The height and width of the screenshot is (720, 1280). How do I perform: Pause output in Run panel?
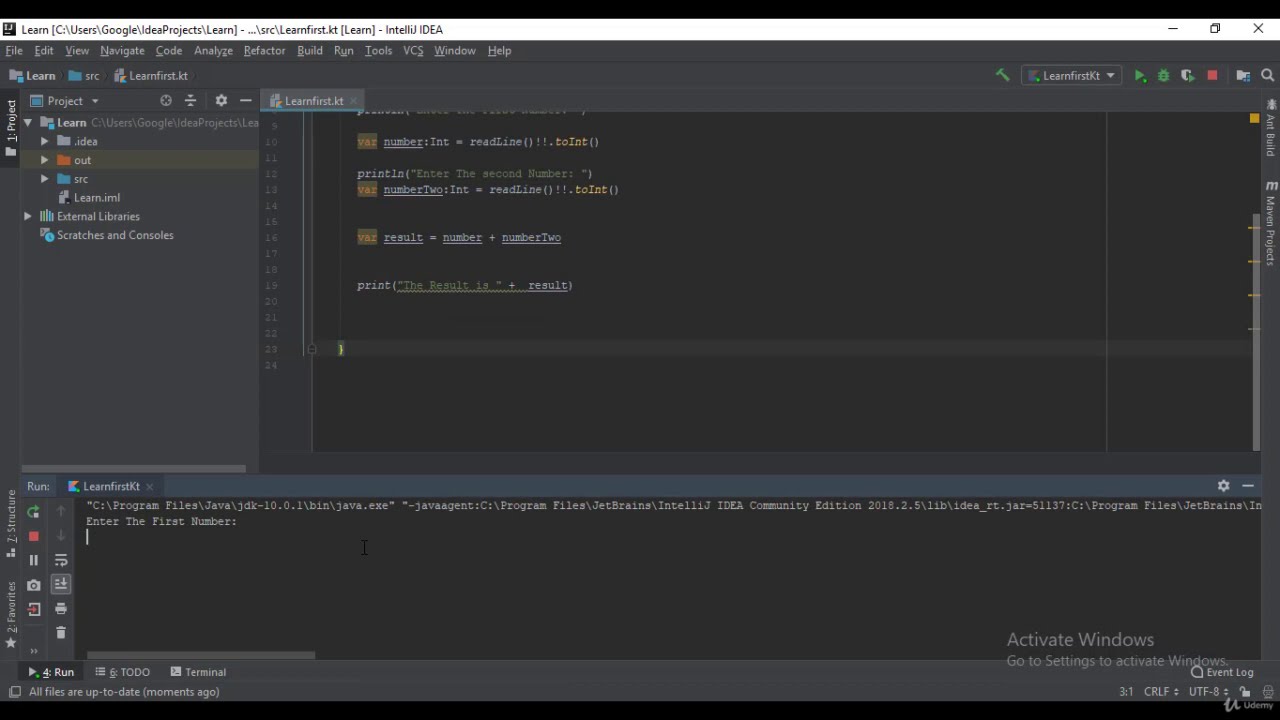33,560
